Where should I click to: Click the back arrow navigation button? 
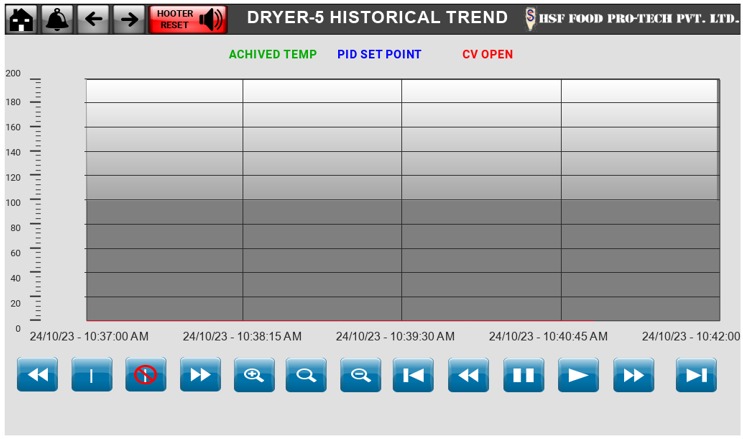pyautogui.click(x=93, y=19)
